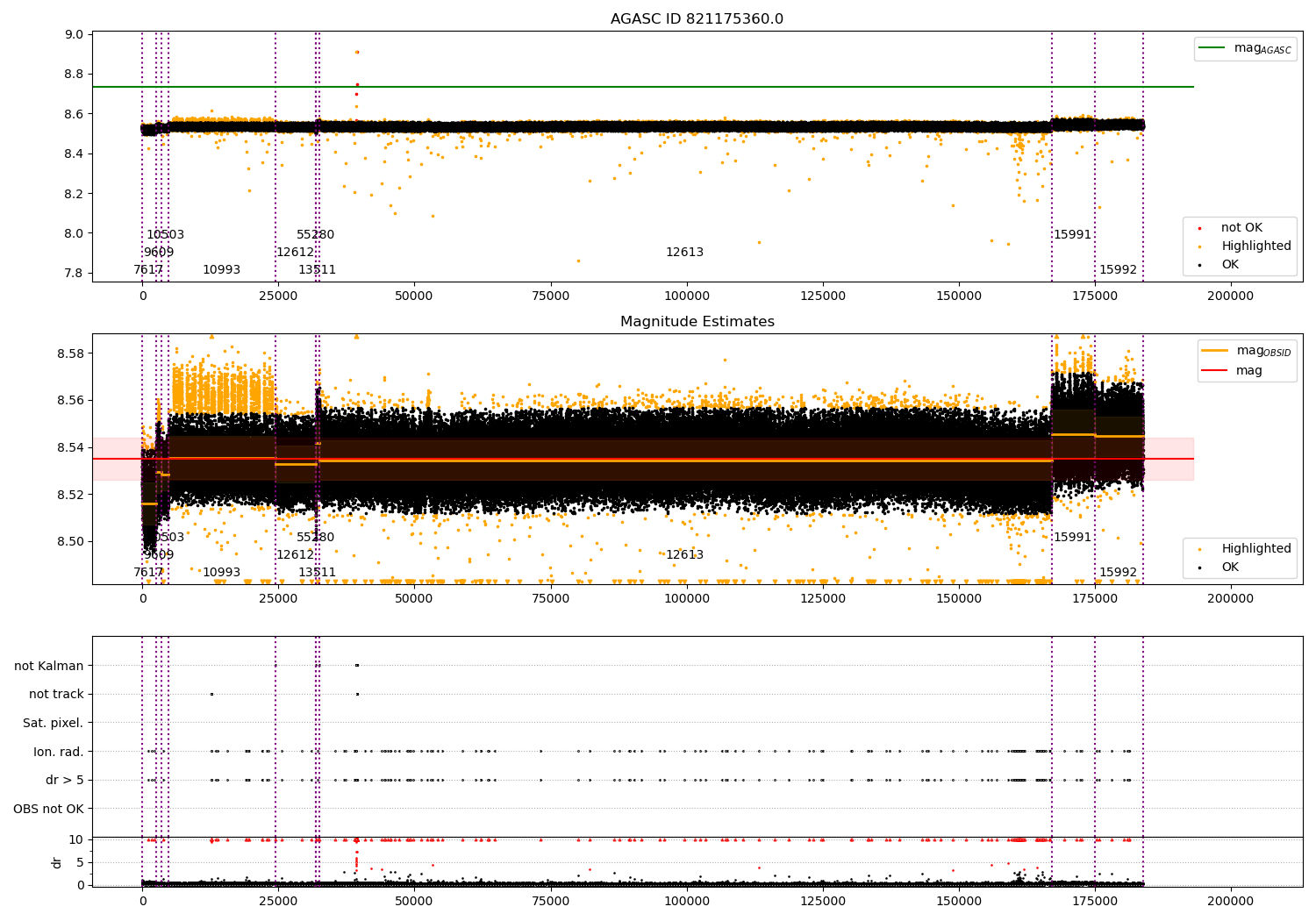Click the rotated 'dr' y-axis label

57,862
